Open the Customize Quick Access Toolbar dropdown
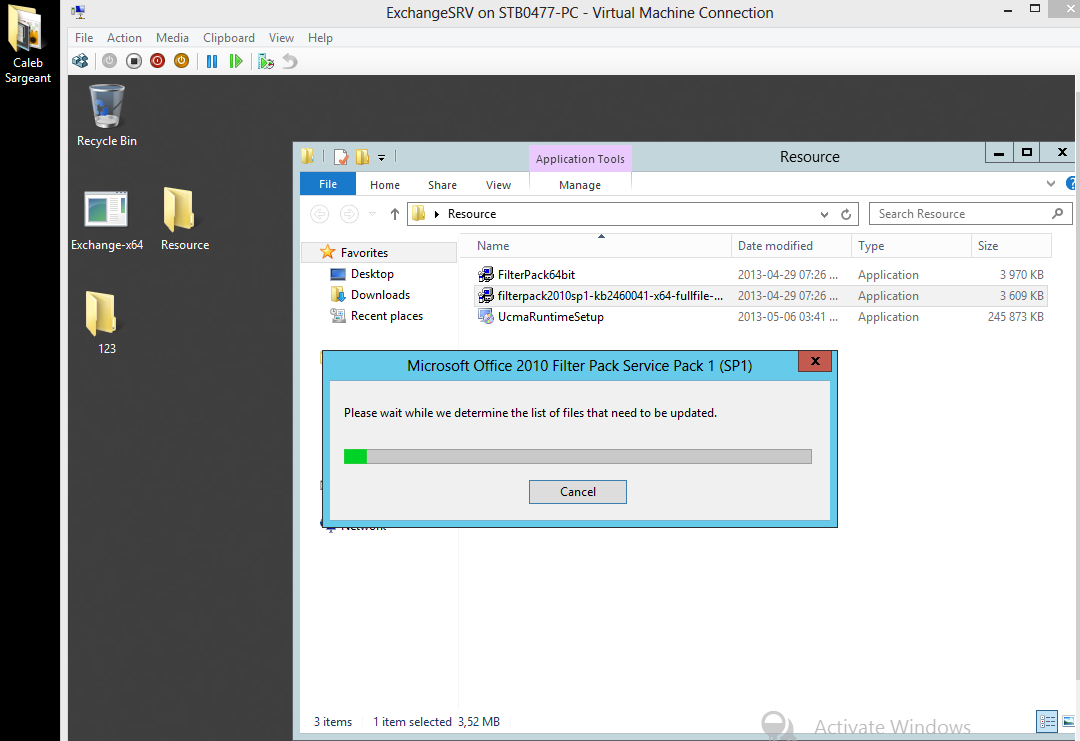The height and width of the screenshot is (741, 1080). click(381, 157)
